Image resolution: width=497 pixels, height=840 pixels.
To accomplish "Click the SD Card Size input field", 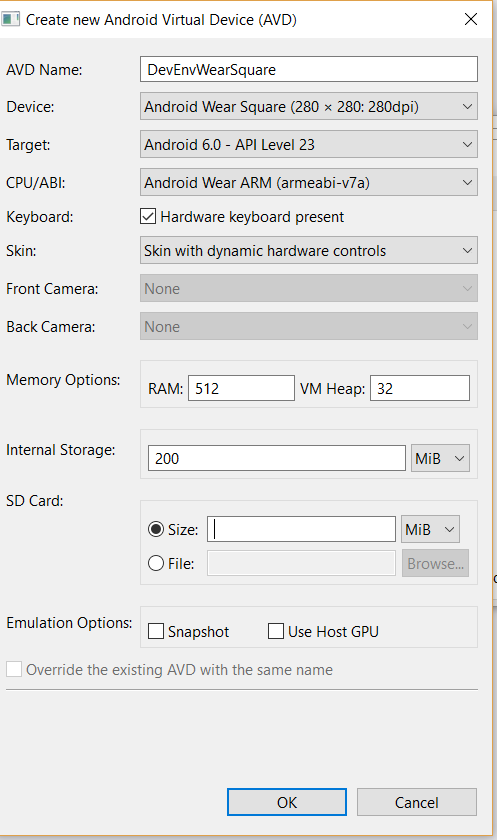I will coord(302,529).
